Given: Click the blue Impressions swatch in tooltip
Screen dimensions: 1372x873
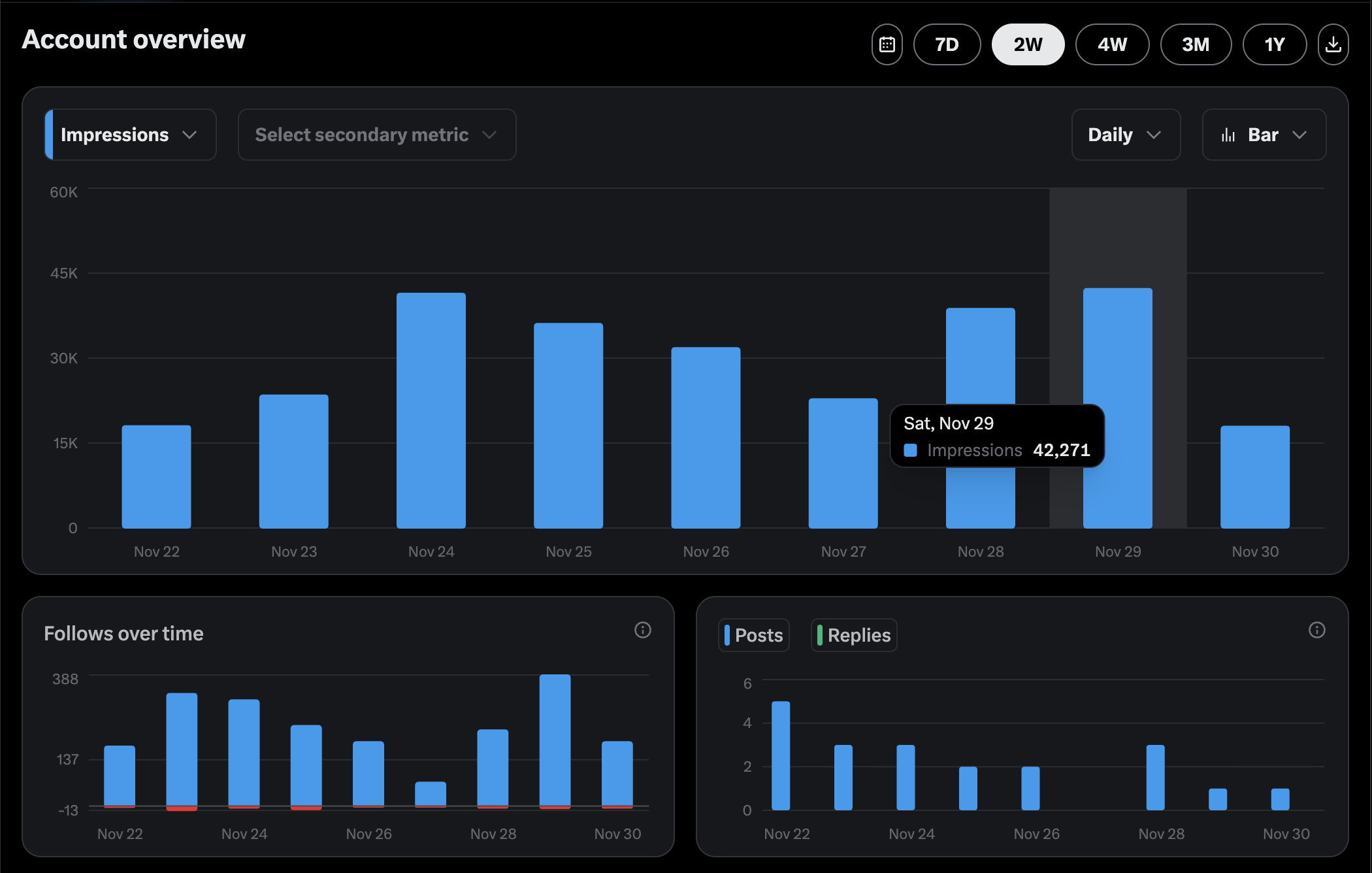Looking at the screenshot, I should pos(910,450).
